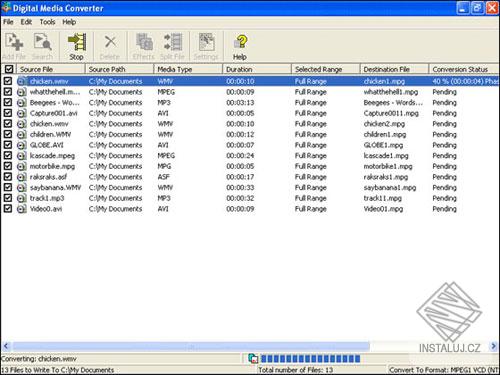The image size is (500, 375).
Task: Click the 'Total number of Files: 13' status text
Action: point(296,370)
